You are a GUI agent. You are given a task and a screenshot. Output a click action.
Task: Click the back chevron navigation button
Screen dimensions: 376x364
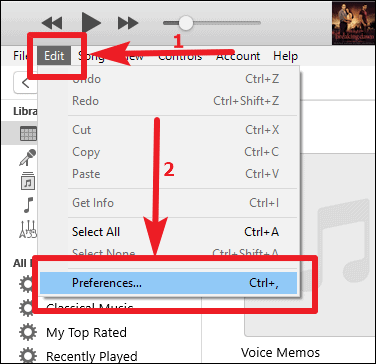pos(25,83)
